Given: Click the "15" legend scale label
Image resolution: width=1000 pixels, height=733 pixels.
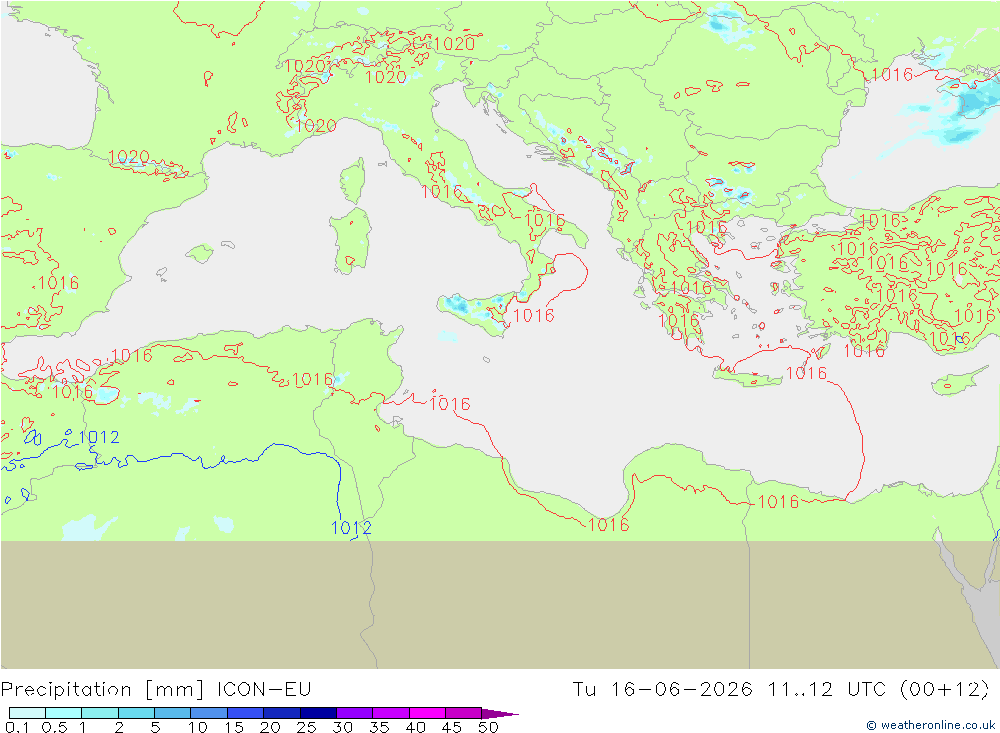Looking at the screenshot, I should 234,727.
